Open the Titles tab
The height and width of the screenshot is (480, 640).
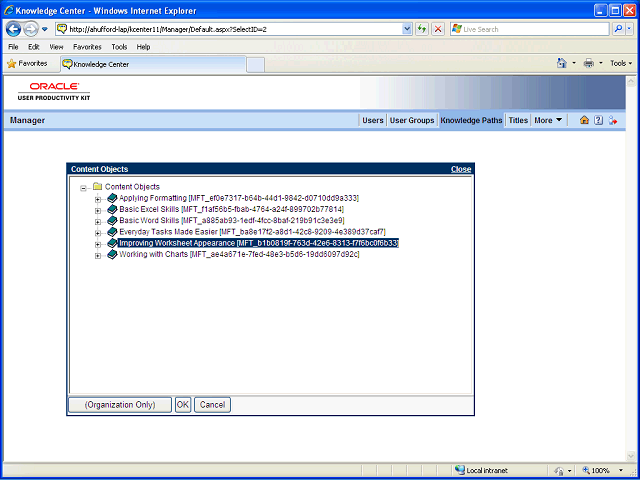518,120
